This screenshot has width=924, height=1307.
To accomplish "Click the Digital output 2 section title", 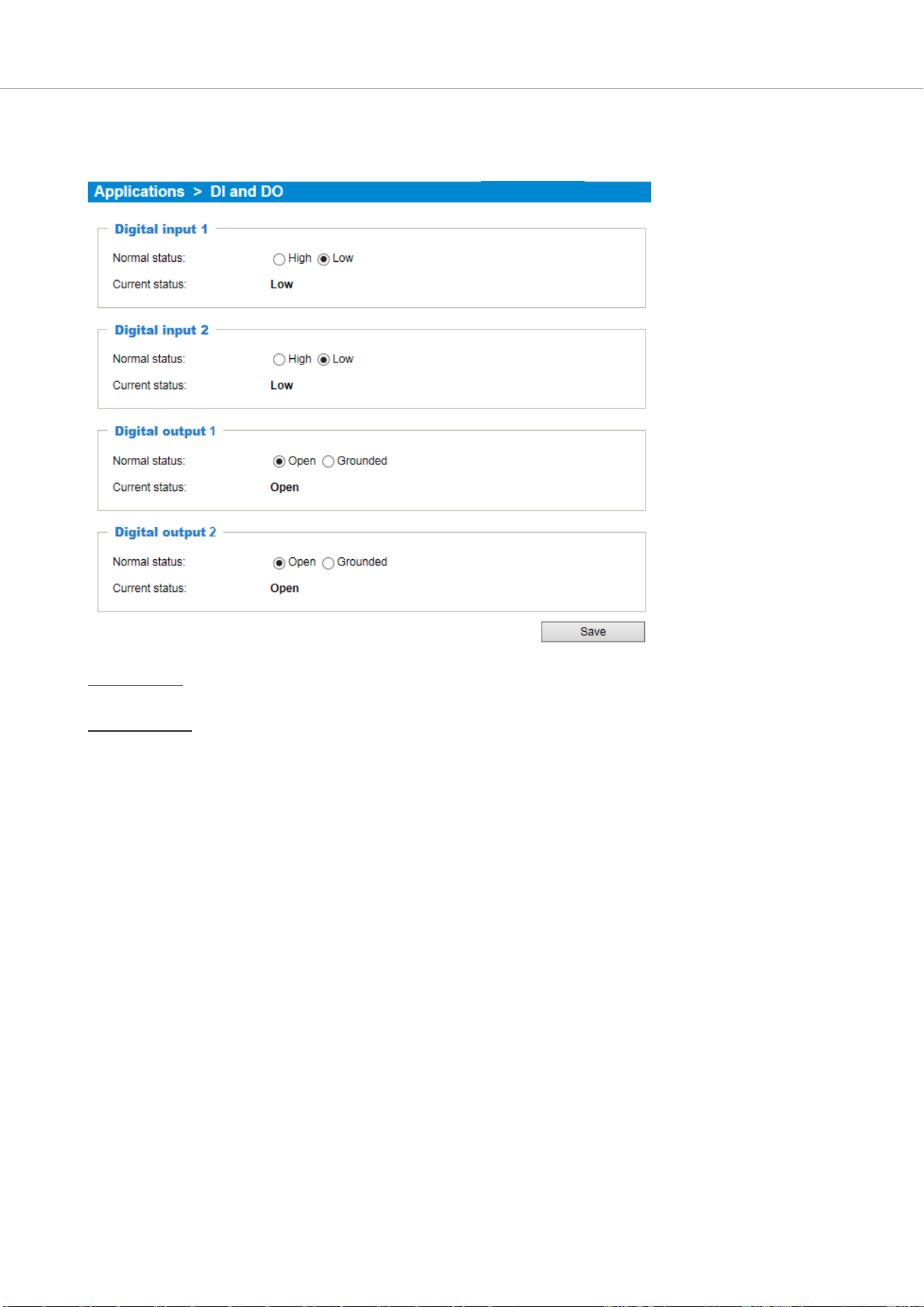I will (165, 532).
